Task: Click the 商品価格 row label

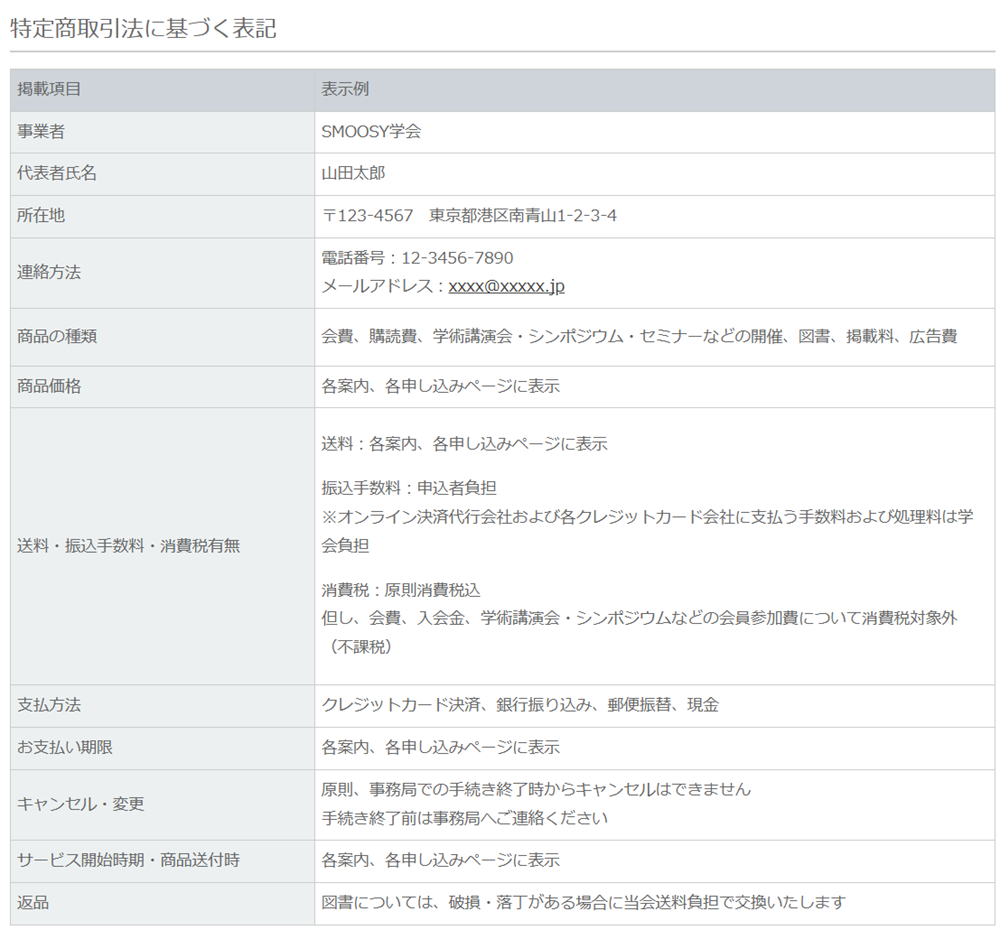Action: click(49, 387)
